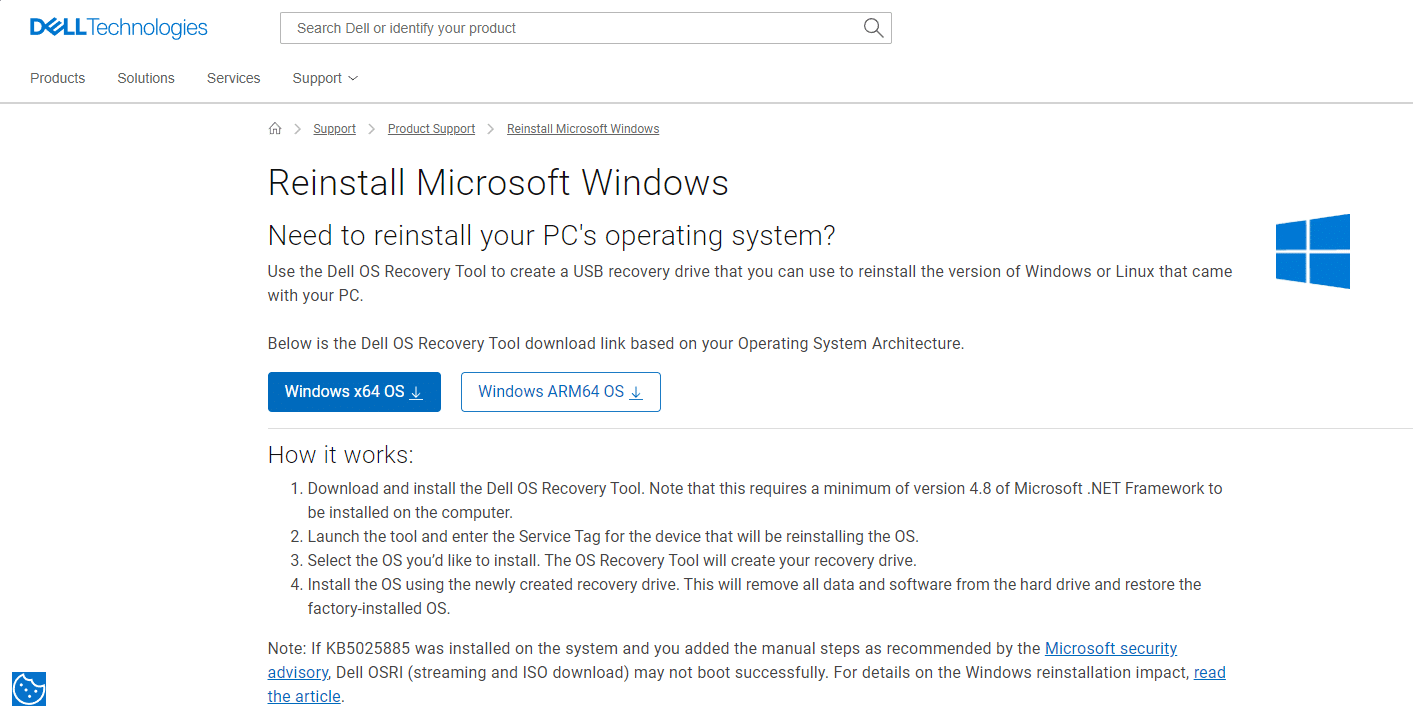
Task: Click the step 'Download and install the Dell OS Recovery Tool'
Action: pos(765,500)
